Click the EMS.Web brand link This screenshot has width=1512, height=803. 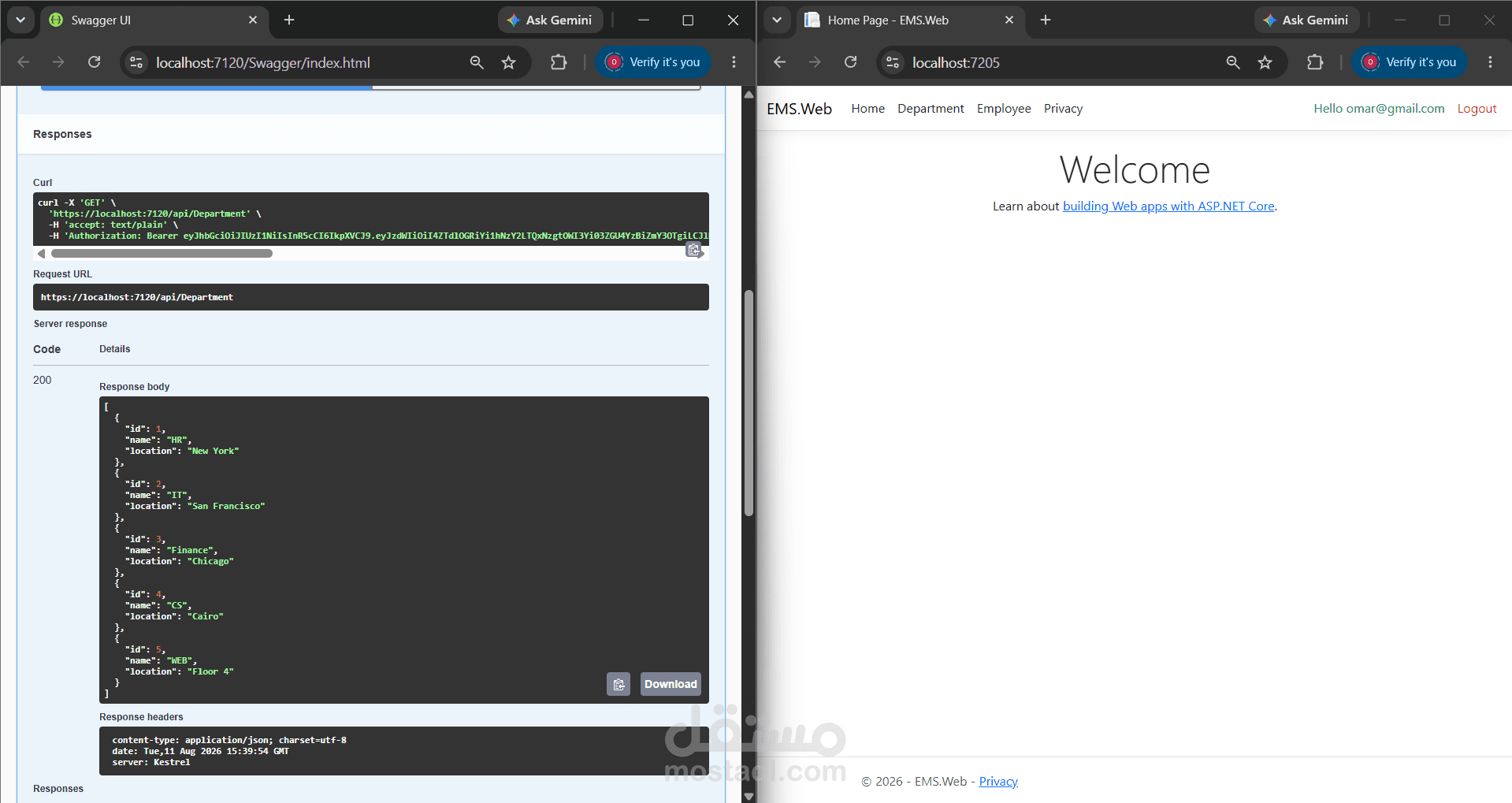[799, 109]
